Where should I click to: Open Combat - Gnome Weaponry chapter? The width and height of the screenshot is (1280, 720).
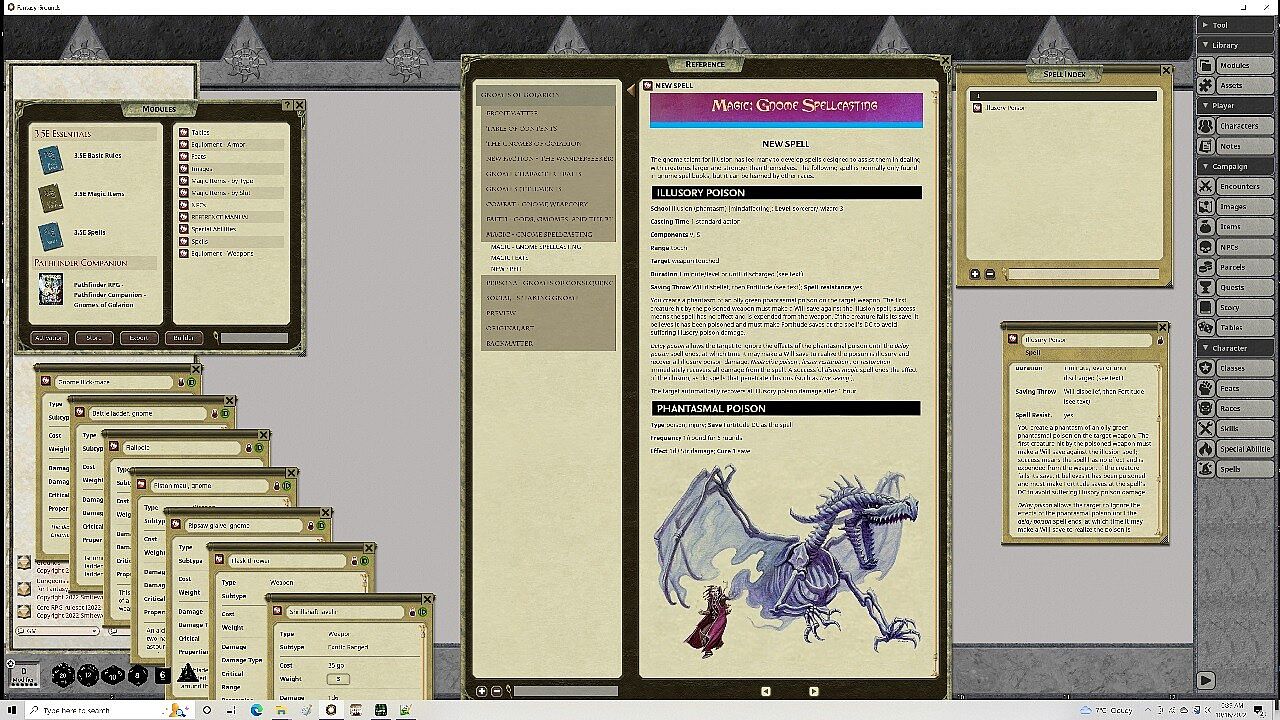tap(538, 203)
